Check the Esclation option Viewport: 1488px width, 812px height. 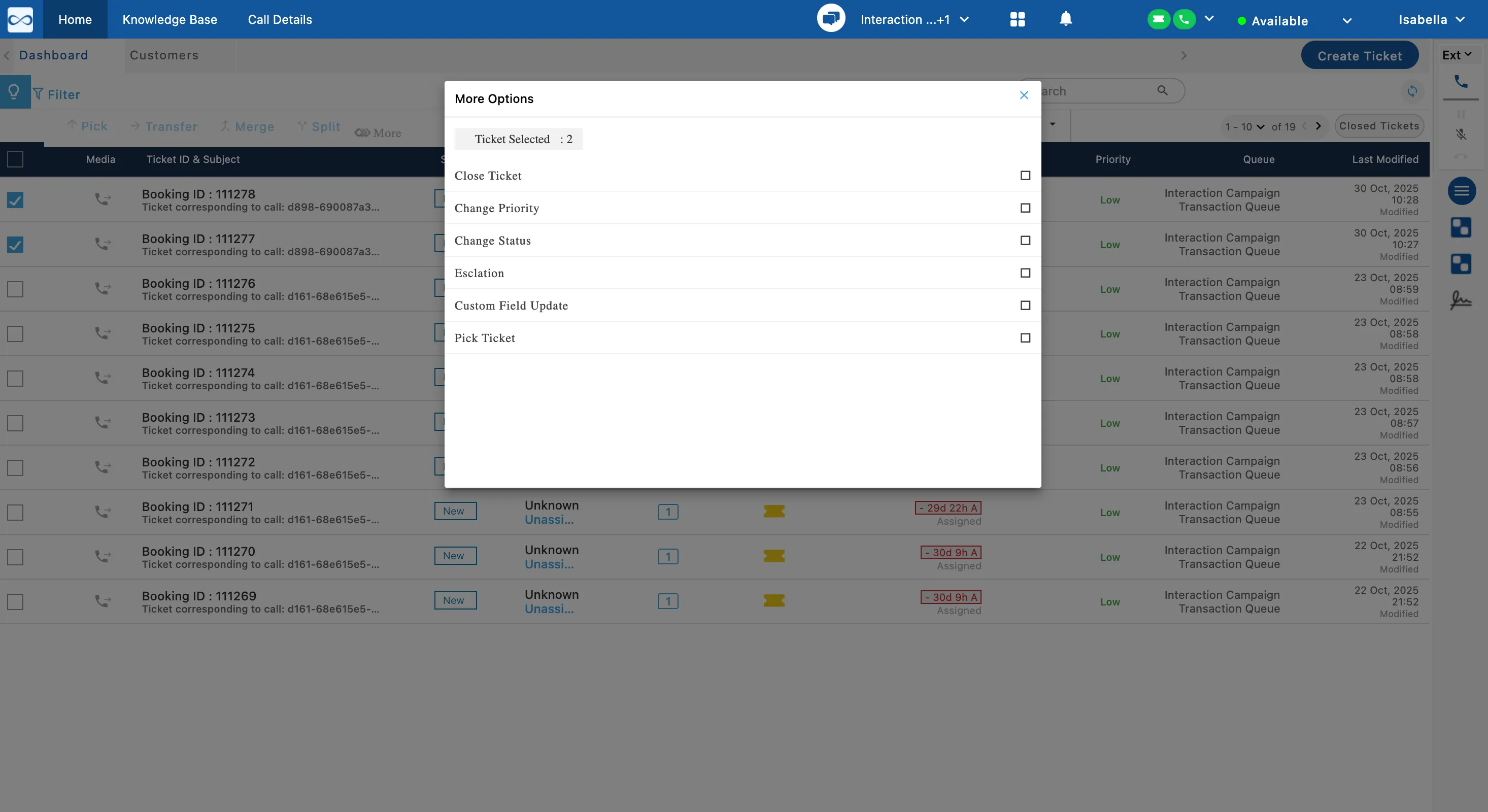tap(1025, 273)
